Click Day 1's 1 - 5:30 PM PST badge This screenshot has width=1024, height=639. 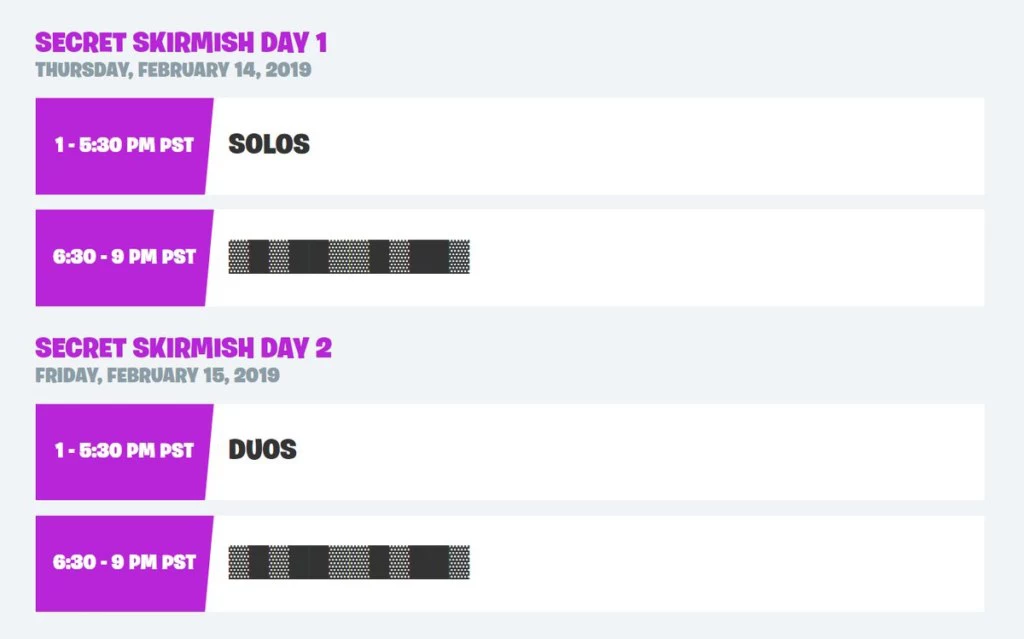(124, 146)
